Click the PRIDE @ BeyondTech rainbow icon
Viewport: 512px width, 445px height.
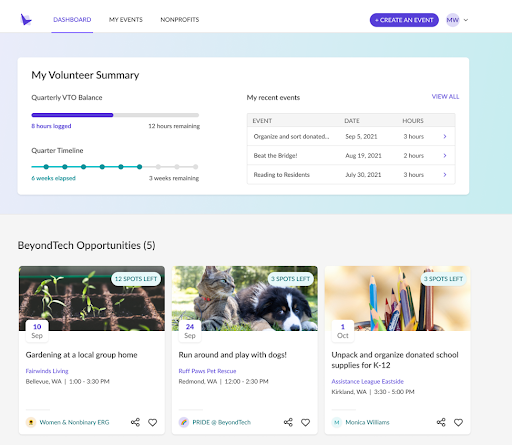tap(184, 422)
